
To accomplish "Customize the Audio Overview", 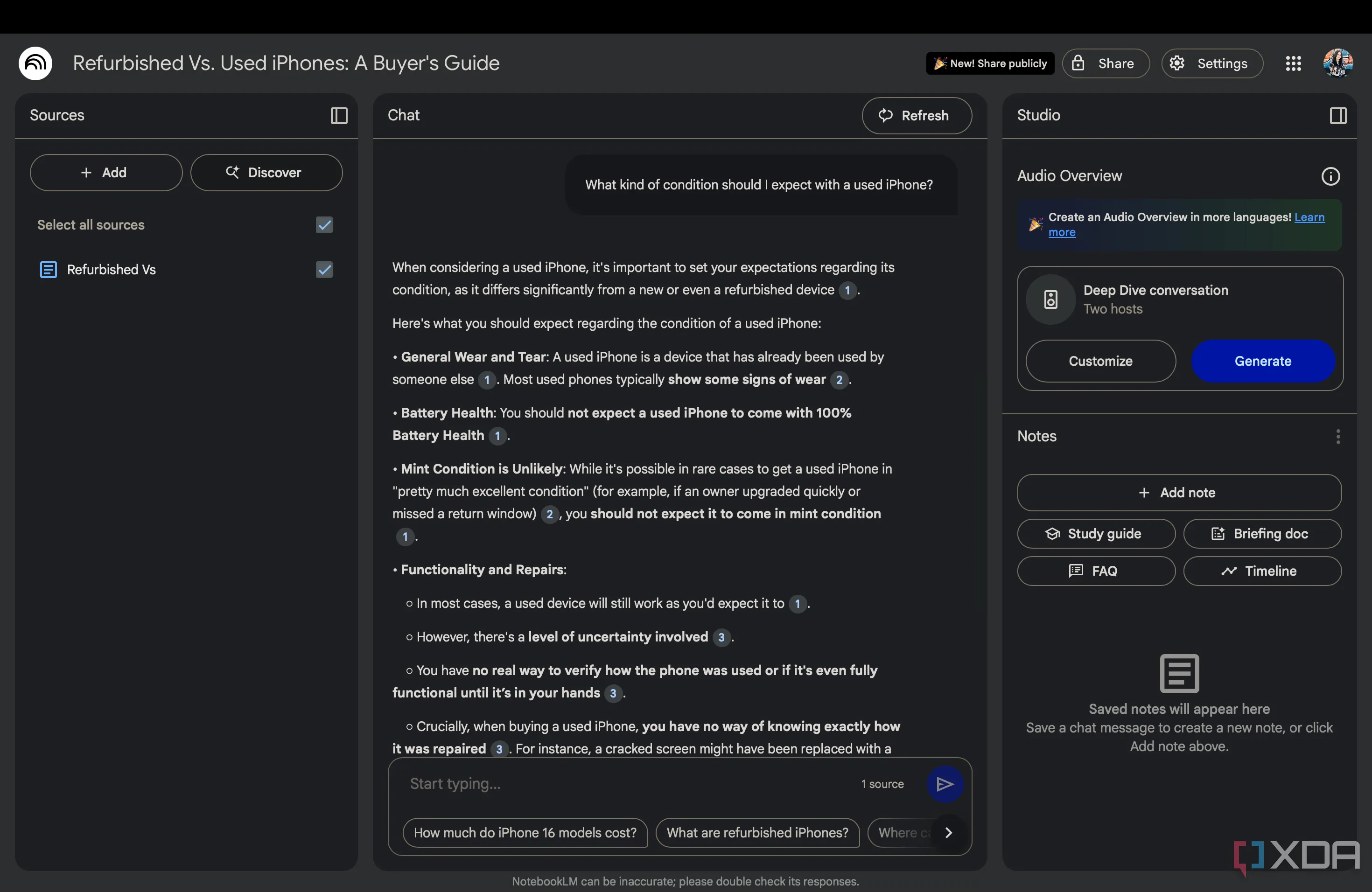I will pyautogui.click(x=1100, y=361).
